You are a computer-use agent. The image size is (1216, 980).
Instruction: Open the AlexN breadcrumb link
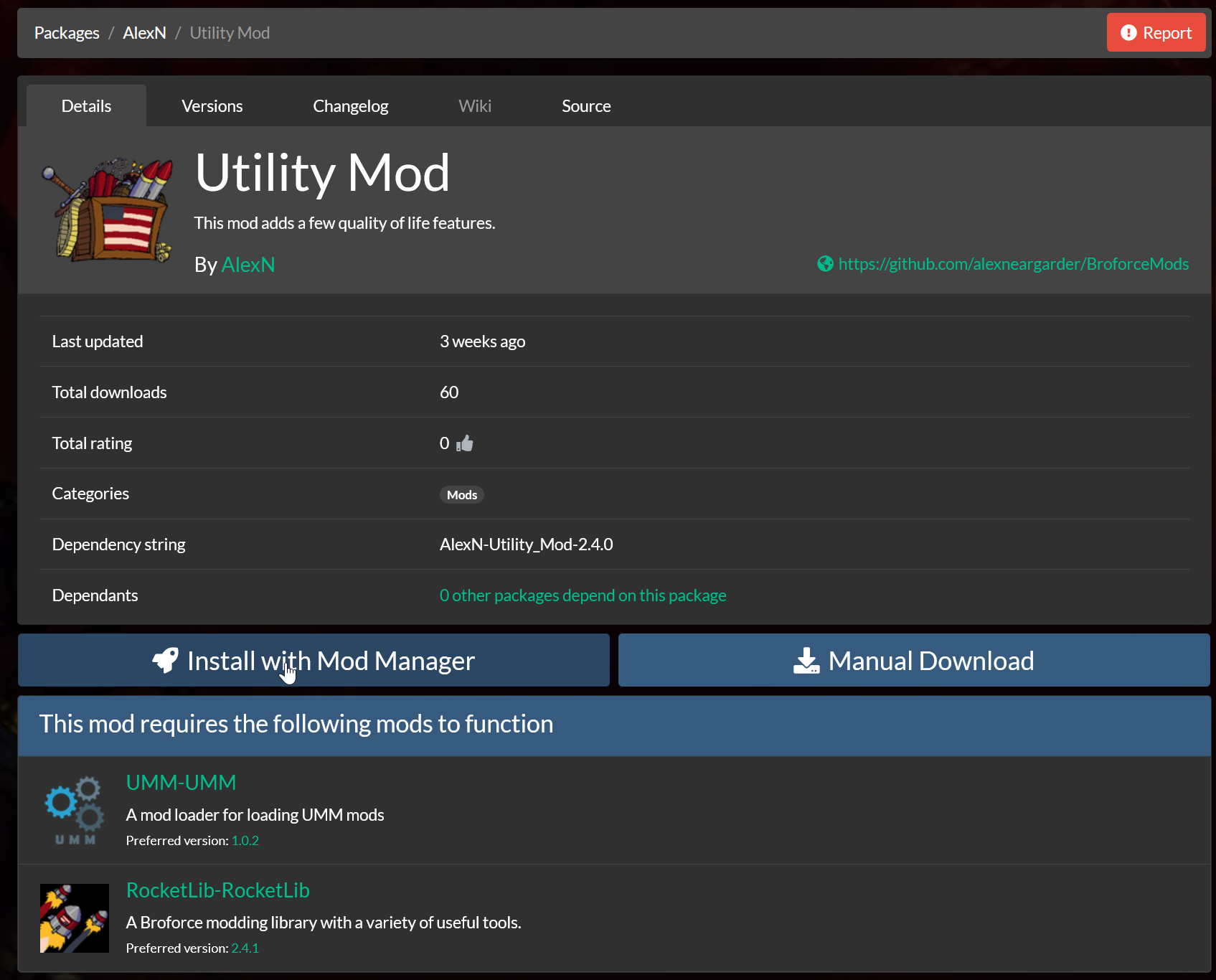click(x=144, y=33)
